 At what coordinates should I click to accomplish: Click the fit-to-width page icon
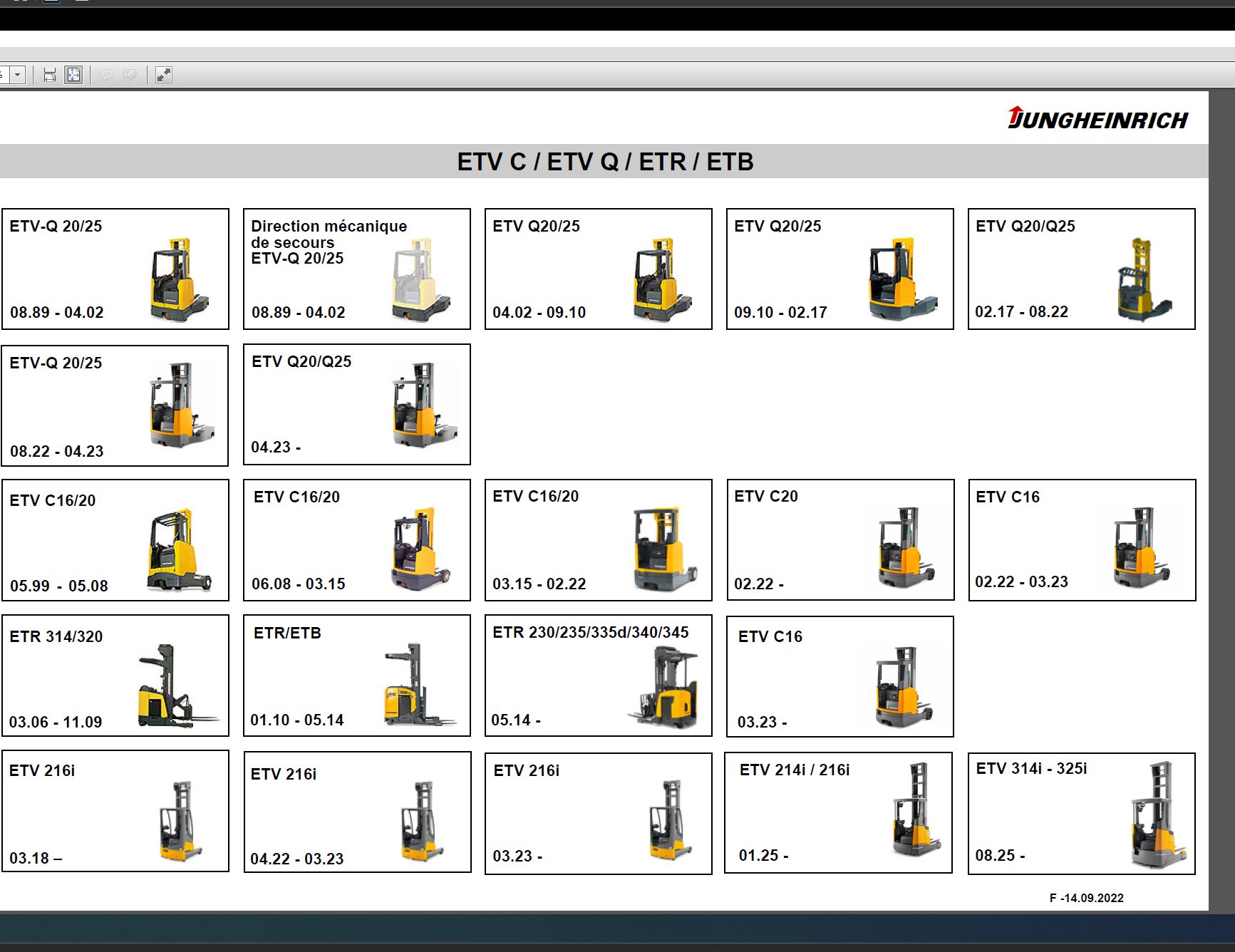pos(50,75)
